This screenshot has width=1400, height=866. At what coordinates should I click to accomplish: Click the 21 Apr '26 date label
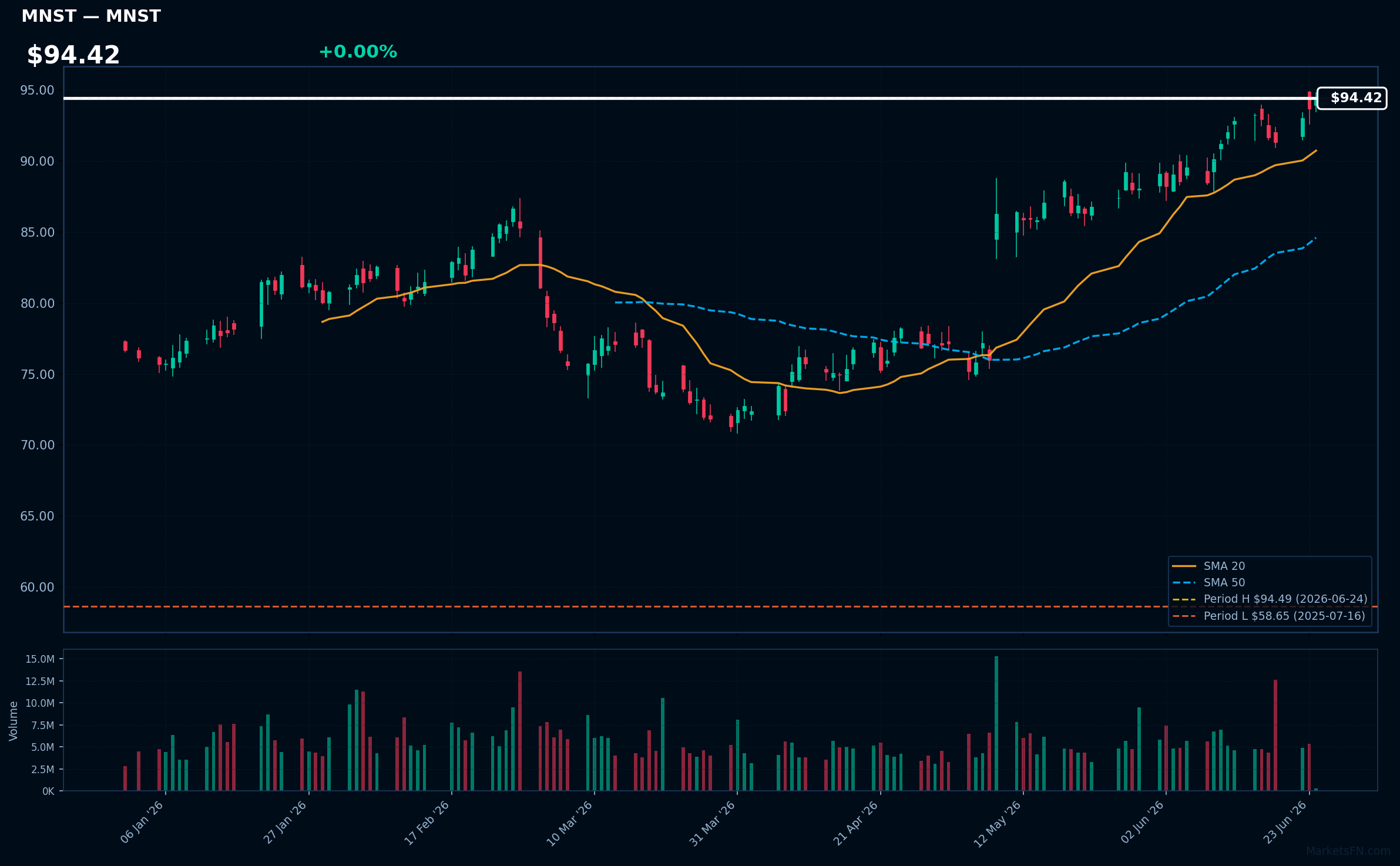(856, 823)
